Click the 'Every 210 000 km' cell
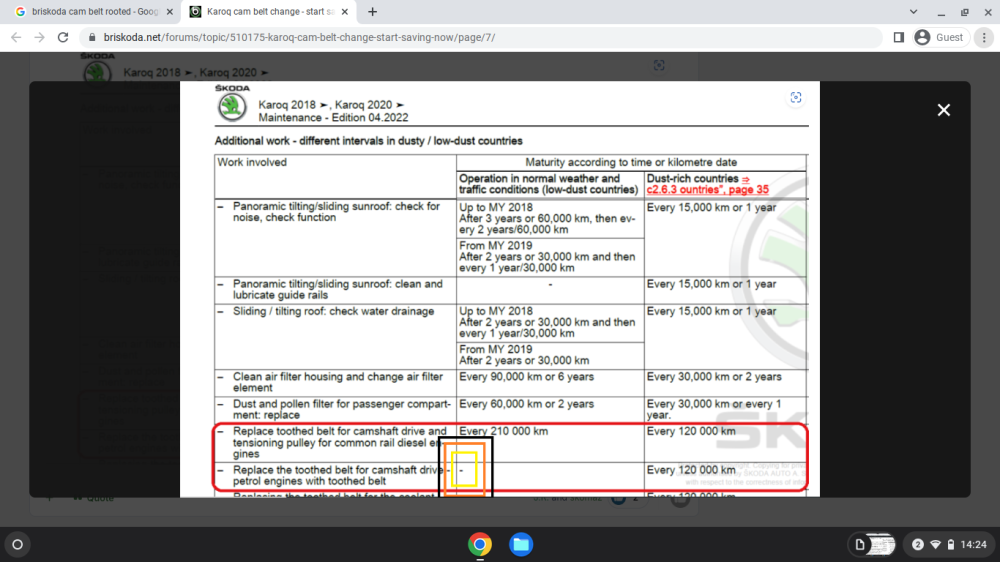The image size is (1000, 562). tap(503, 431)
